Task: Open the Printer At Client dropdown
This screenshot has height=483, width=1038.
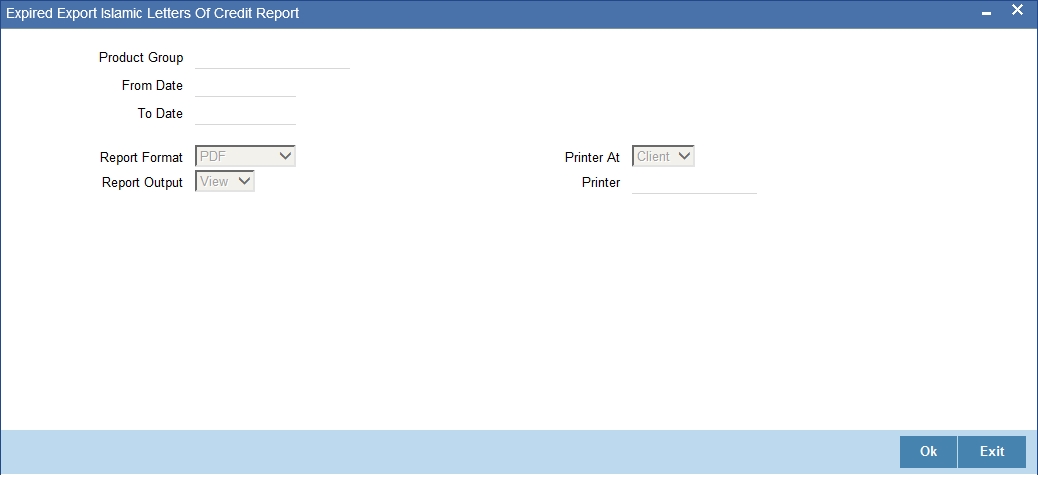Action: point(663,156)
